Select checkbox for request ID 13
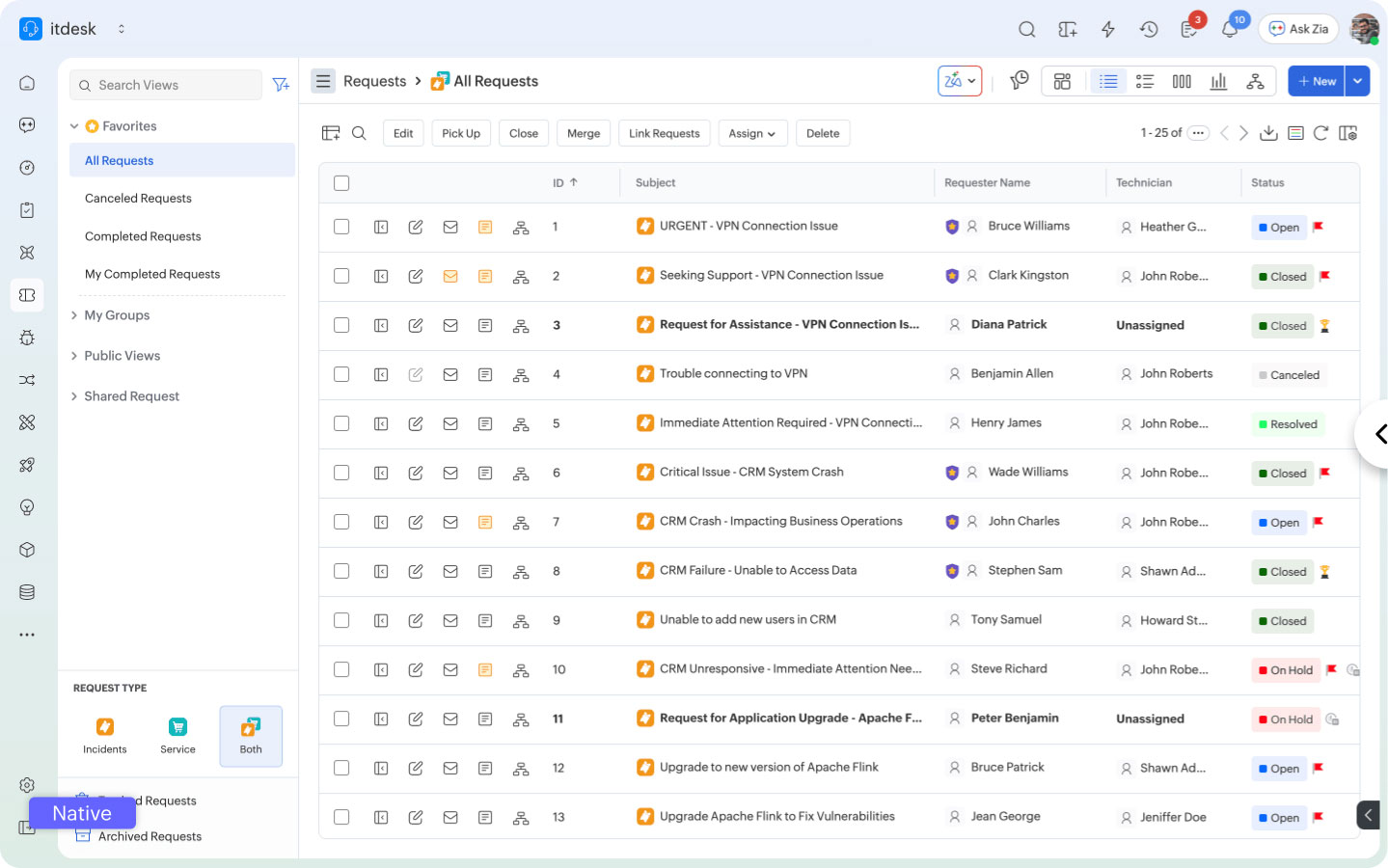This screenshot has height=868, width=1388. [341, 817]
